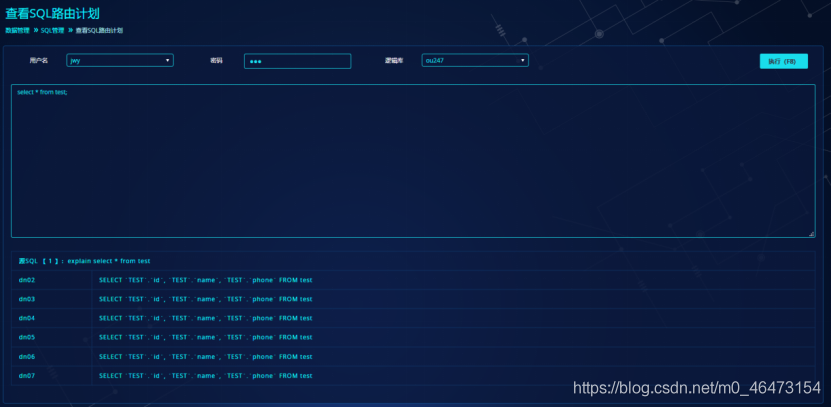
Task: Open the 用户名 dropdown showing jwy
Action: point(120,60)
